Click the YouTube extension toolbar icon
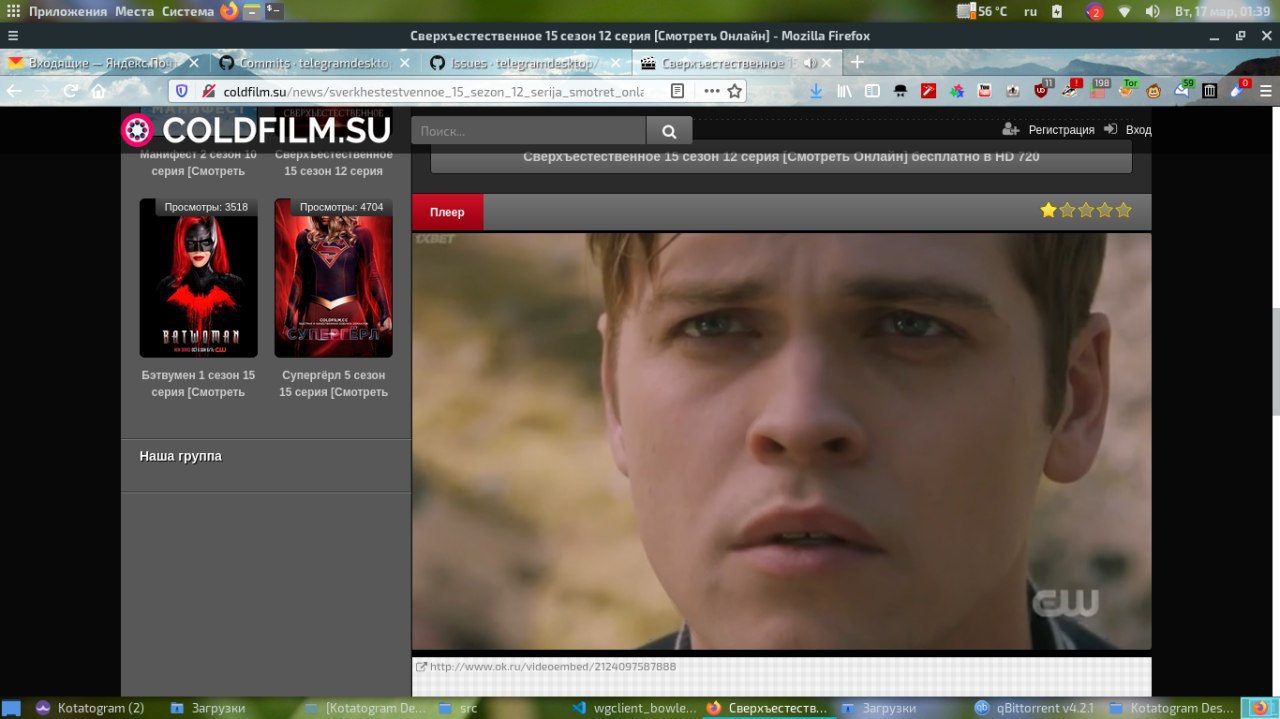 tap(984, 91)
